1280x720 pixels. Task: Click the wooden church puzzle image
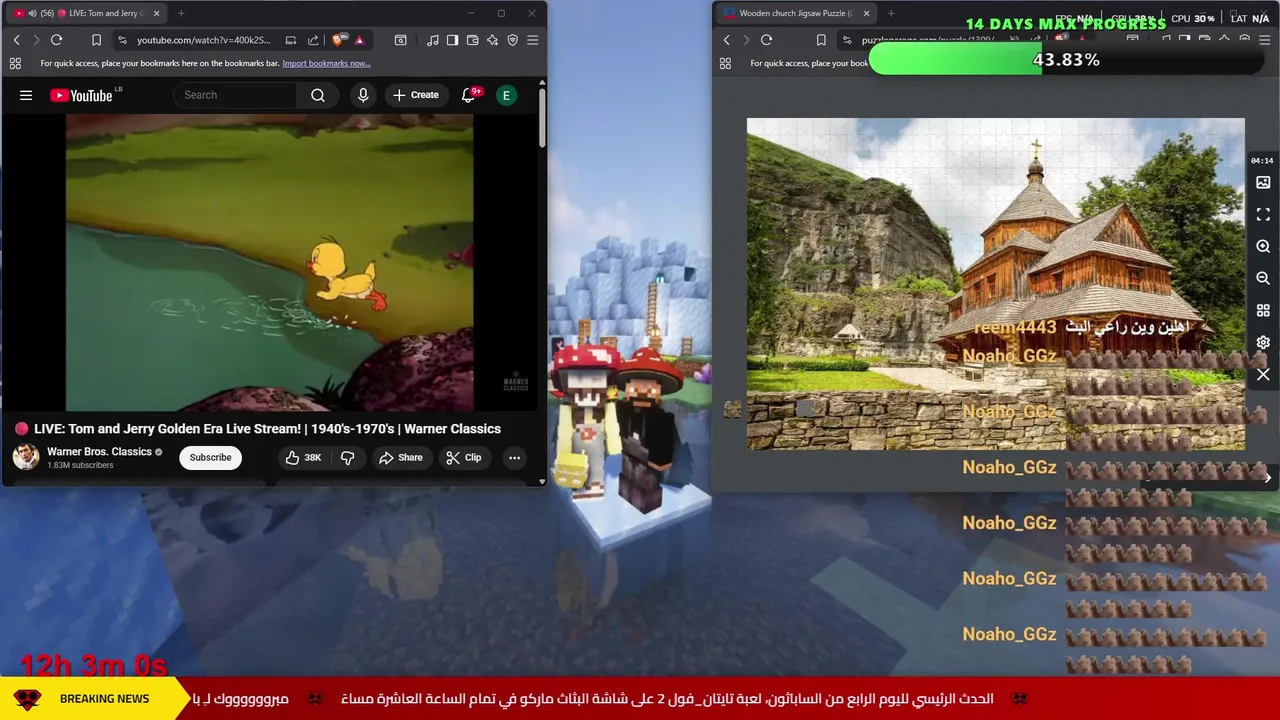(x=995, y=284)
